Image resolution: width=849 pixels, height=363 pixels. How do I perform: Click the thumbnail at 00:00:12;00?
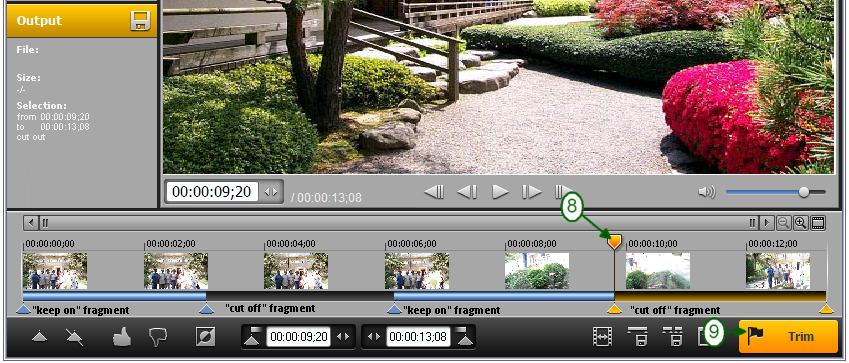[x=778, y=271]
